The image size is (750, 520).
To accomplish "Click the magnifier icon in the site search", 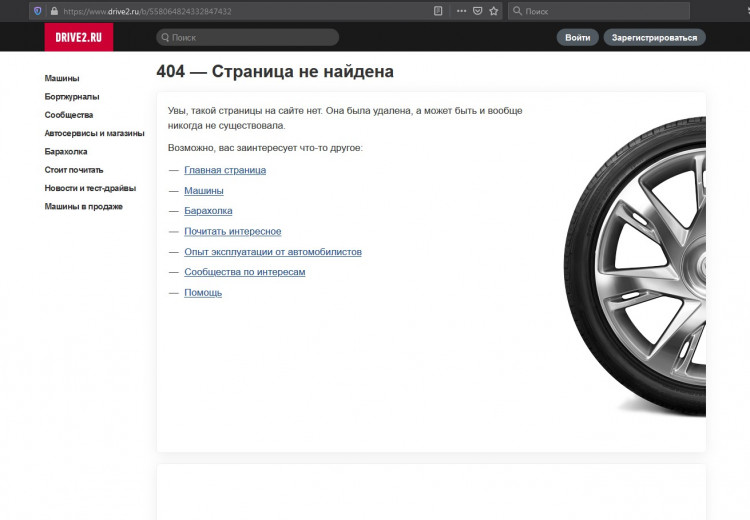I will click(x=165, y=37).
